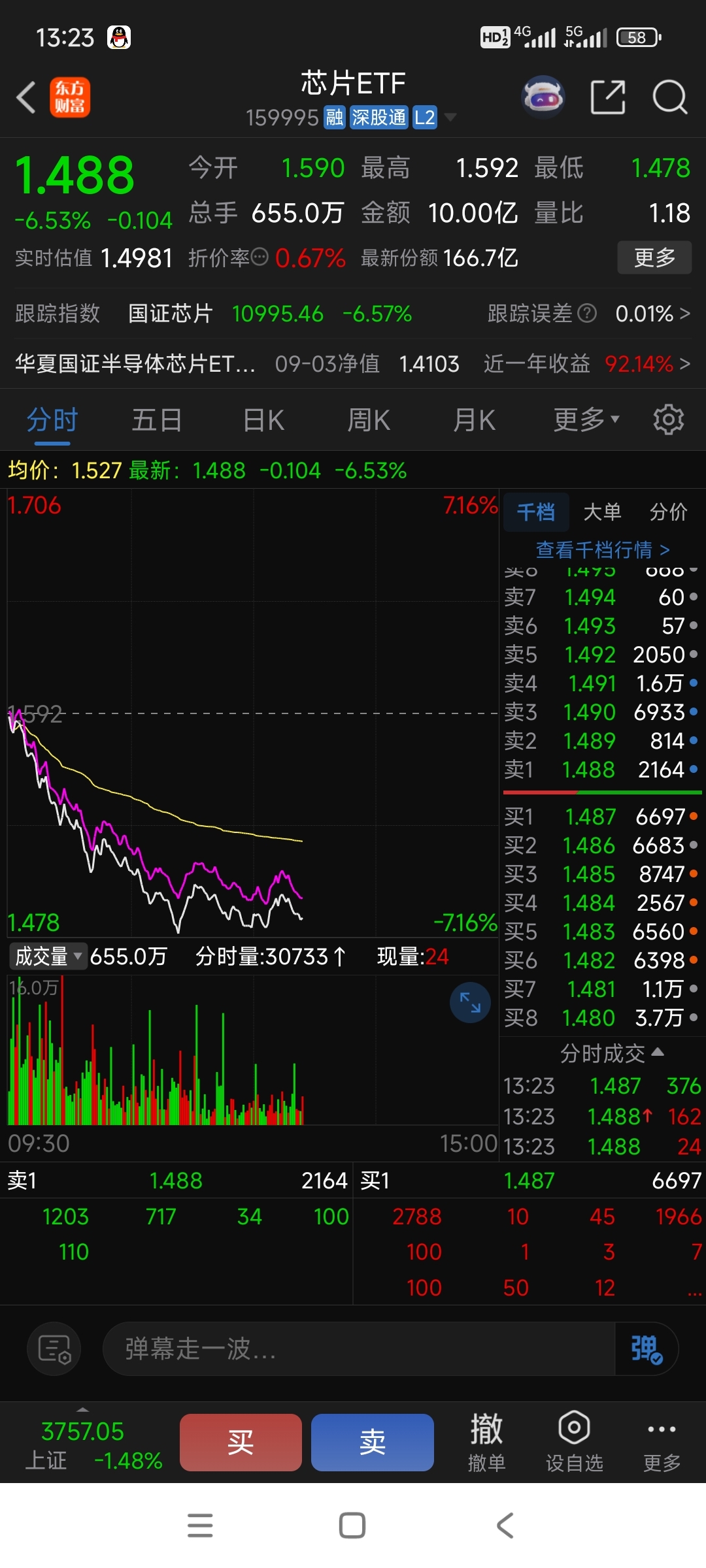The image size is (706, 1568).
Task: Tap the 最新份额 166.7亿 value
Action: pos(480,257)
